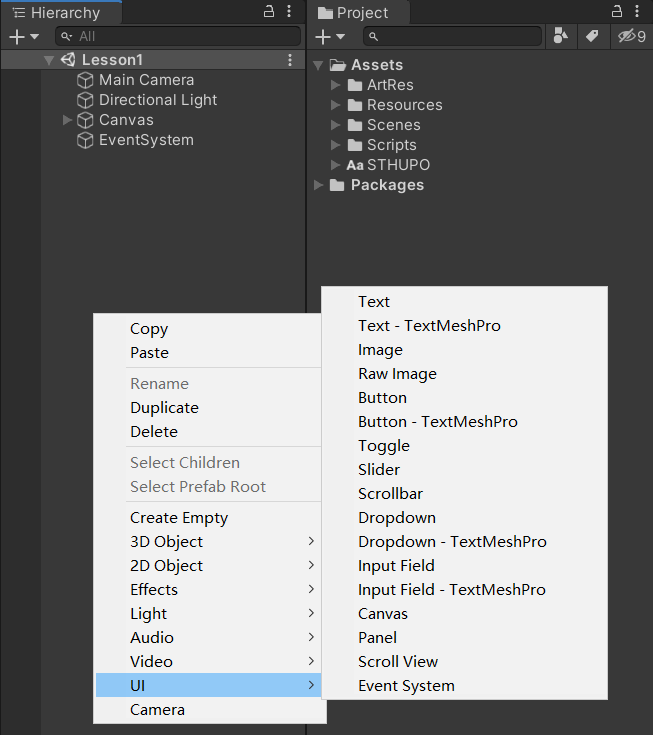Viewport: 653px width, 735px height.
Task: Collapse the Lesson1 scene foldout
Action: (49, 60)
